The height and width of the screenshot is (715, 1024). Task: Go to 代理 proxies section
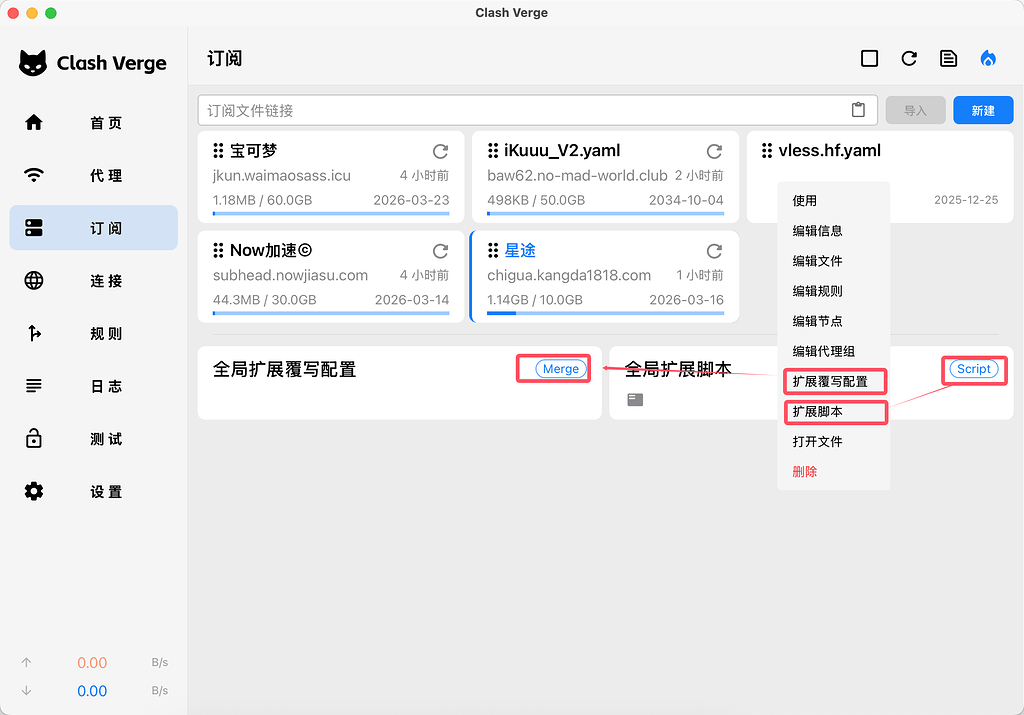(x=93, y=175)
